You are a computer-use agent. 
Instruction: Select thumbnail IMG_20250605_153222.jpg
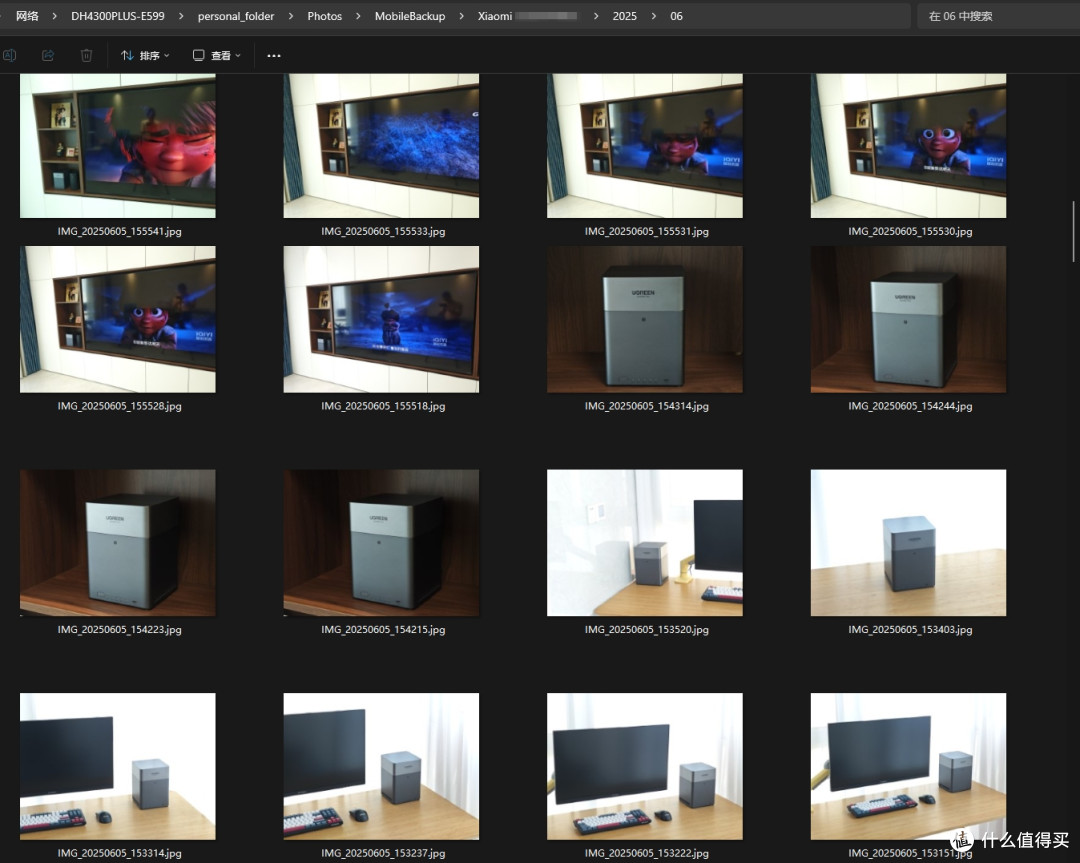[645, 766]
